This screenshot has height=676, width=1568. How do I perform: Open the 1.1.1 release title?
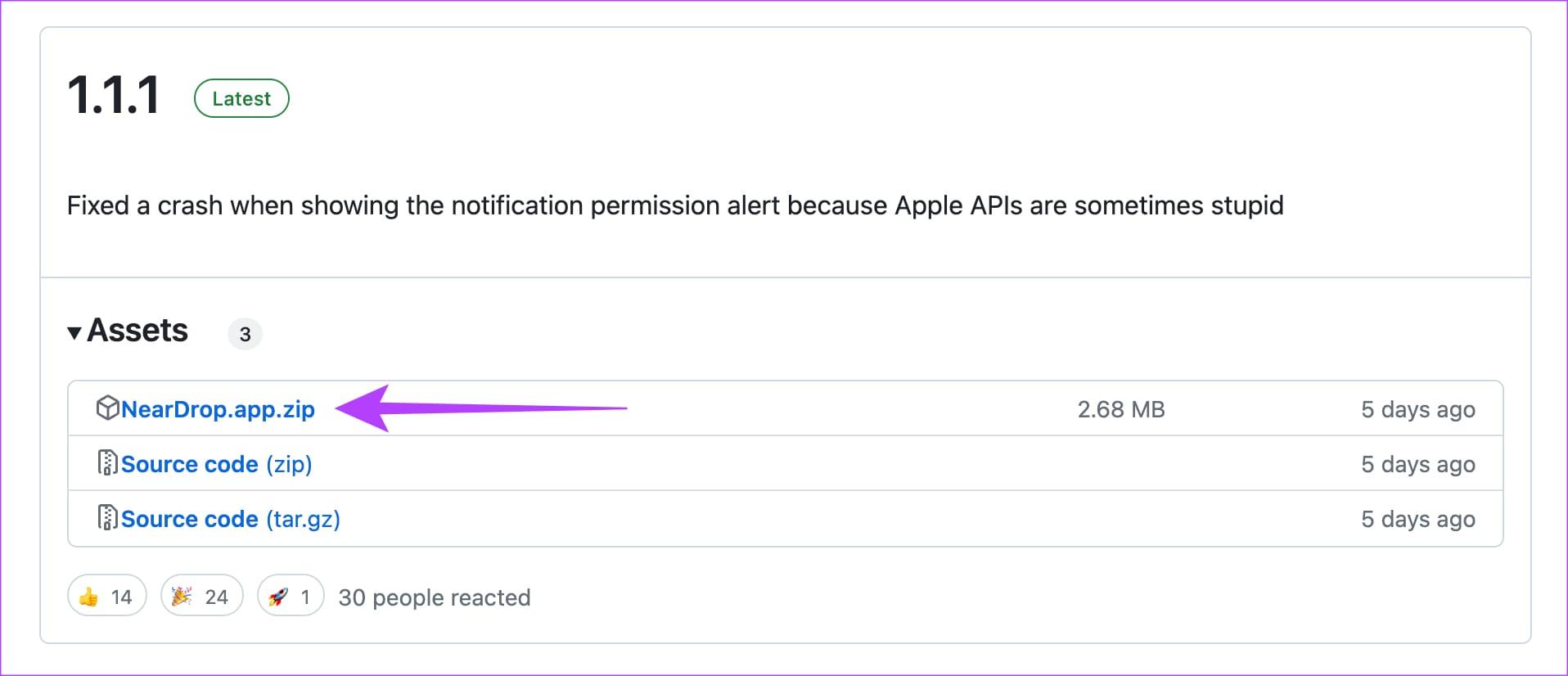(114, 95)
